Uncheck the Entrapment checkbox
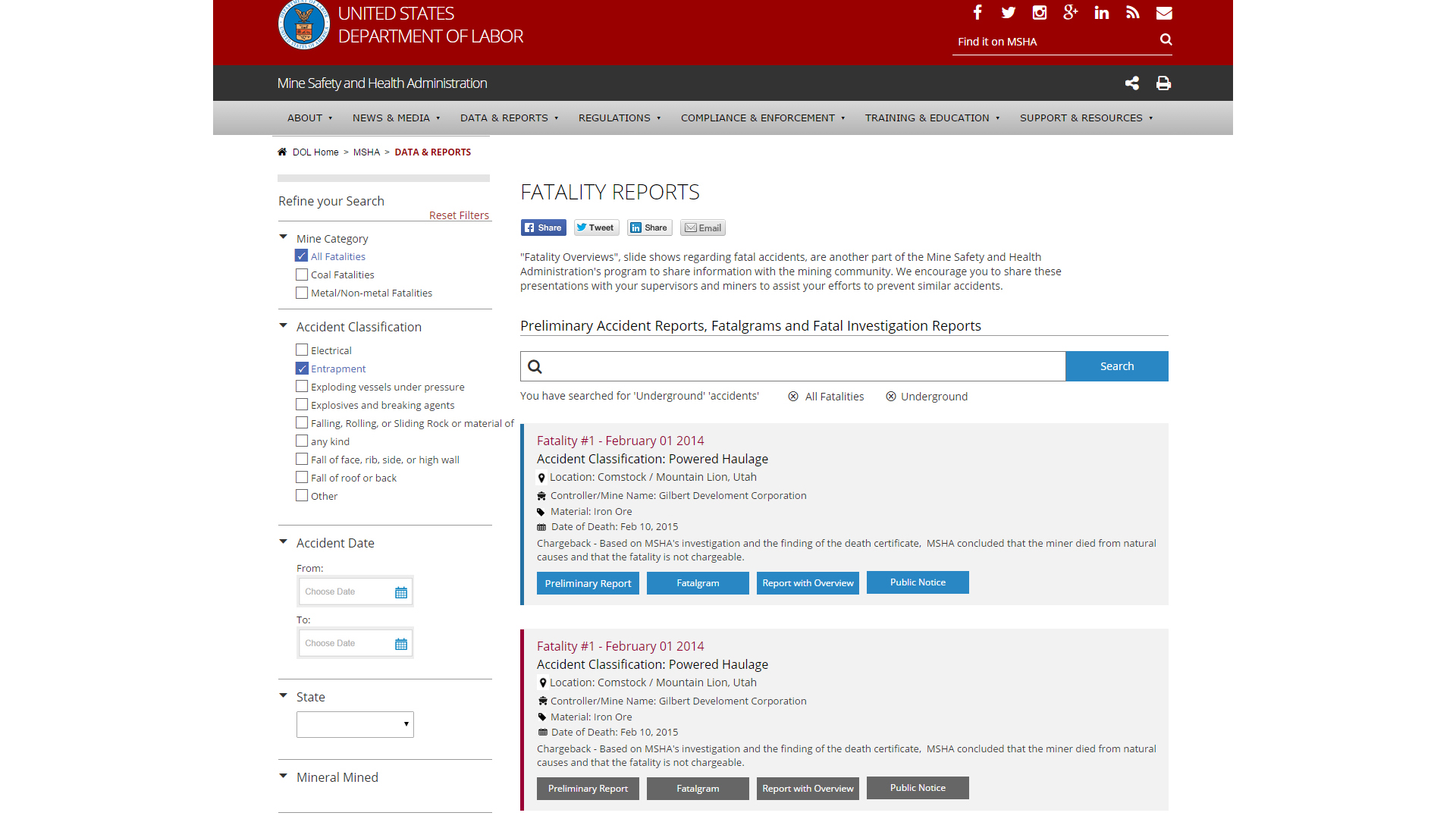This screenshot has height=819, width=1456. [302, 369]
